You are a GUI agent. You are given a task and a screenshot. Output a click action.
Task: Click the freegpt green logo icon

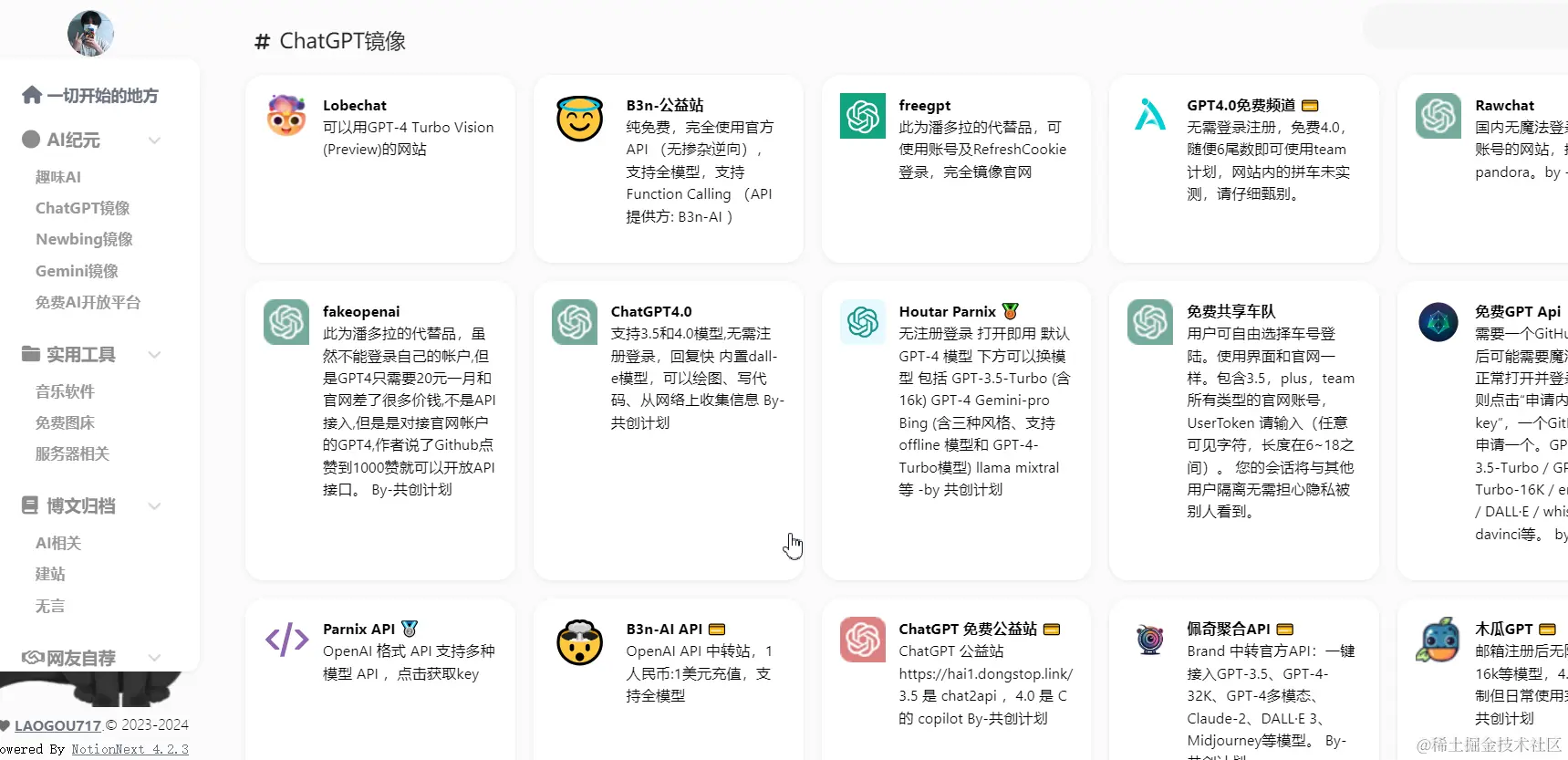(863, 116)
